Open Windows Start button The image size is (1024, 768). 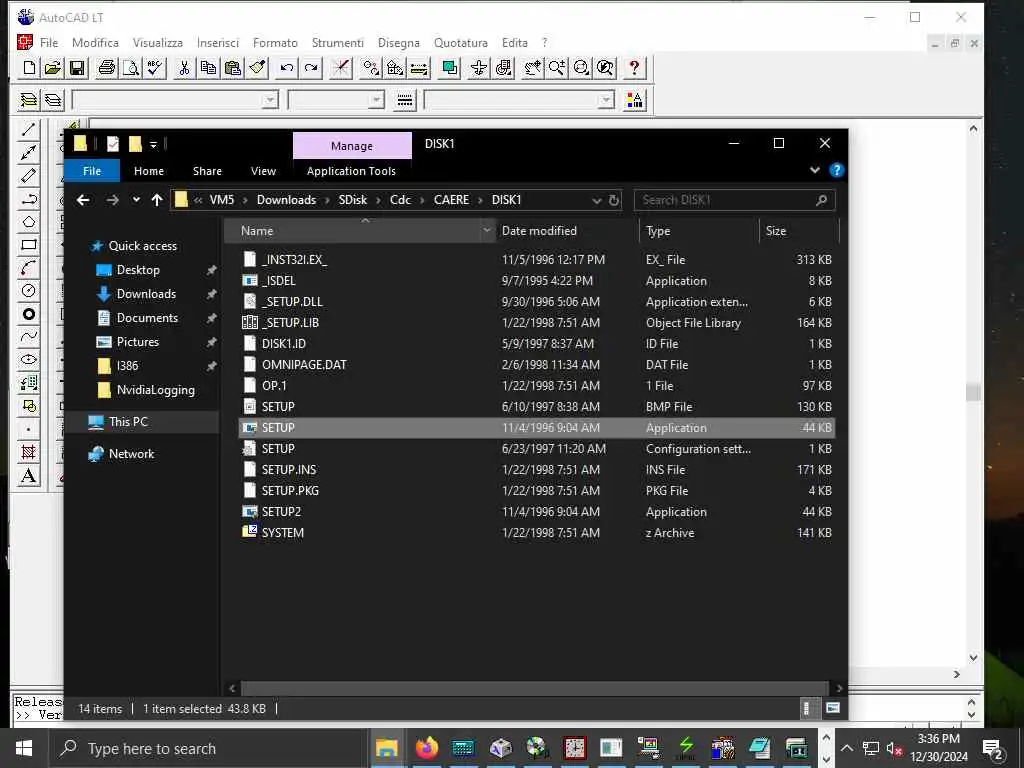pyautogui.click(x=24, y=748)
